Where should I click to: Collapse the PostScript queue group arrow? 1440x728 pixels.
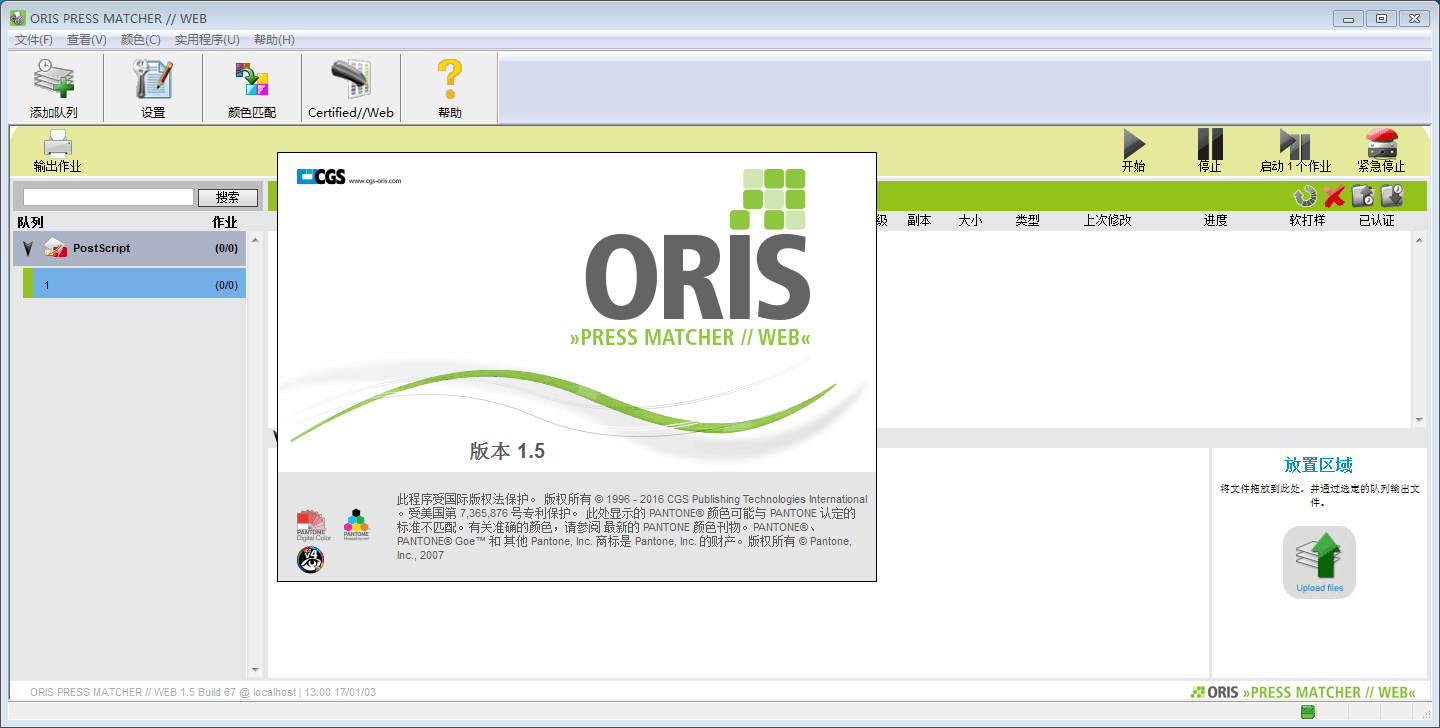point(28,248)
